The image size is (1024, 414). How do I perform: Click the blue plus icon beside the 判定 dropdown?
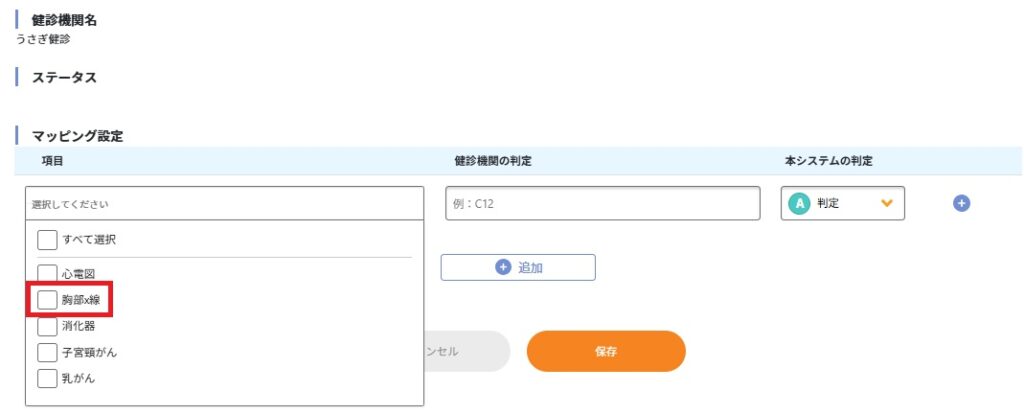coord(961,203)
